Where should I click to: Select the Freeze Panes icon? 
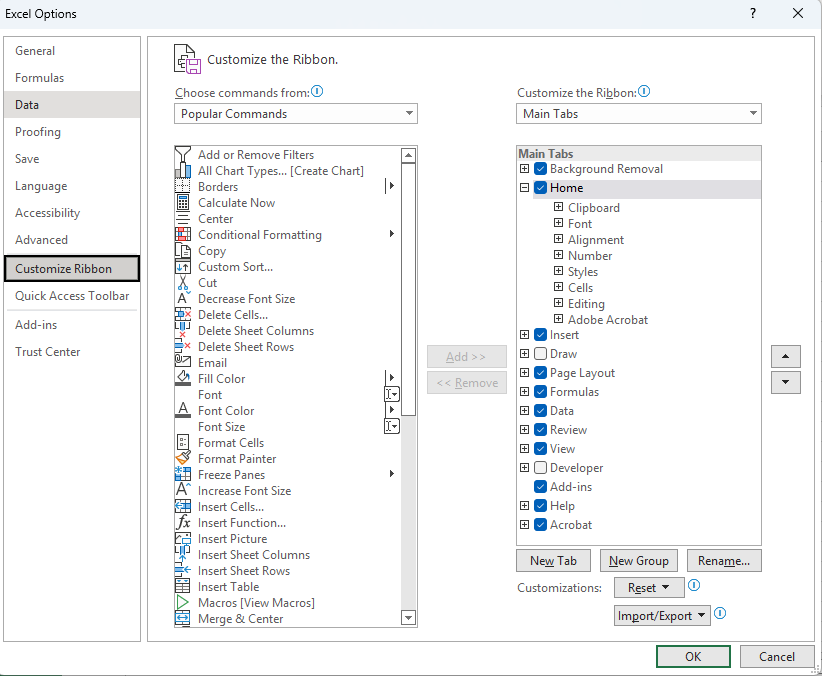183,475
